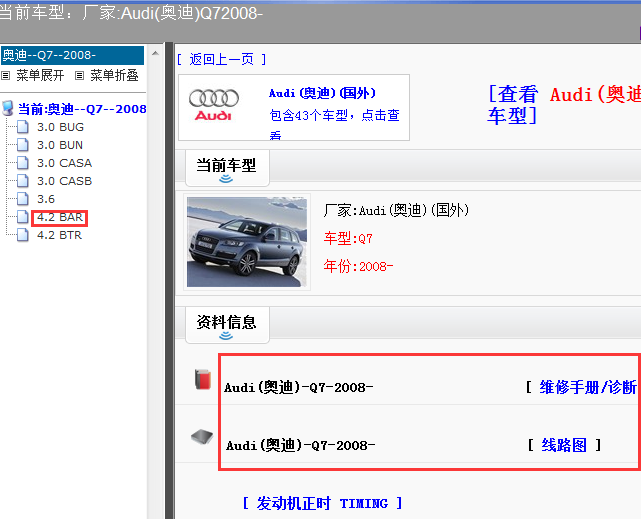This screenshot has height=519, width=641.
Task: Collapse all with 菜单折叠
Action: coord(114,76)
